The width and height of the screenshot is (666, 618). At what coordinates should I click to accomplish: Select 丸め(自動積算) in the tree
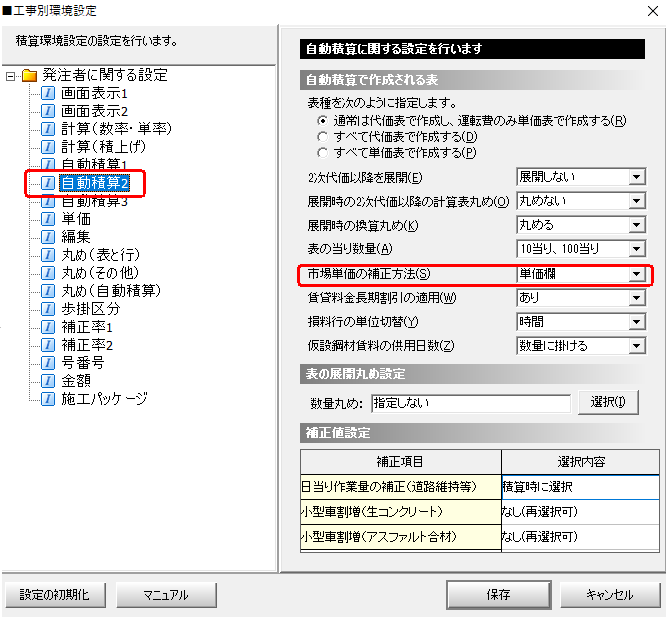(111, 291)
